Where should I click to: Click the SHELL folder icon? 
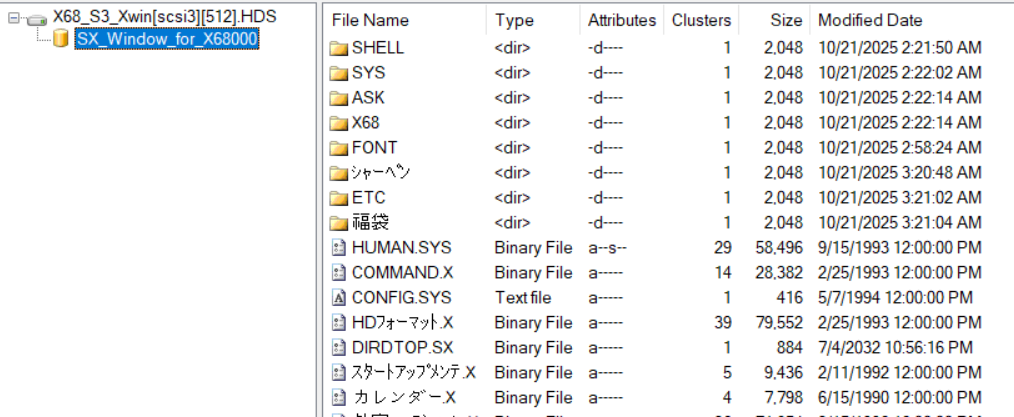(338, 48)
